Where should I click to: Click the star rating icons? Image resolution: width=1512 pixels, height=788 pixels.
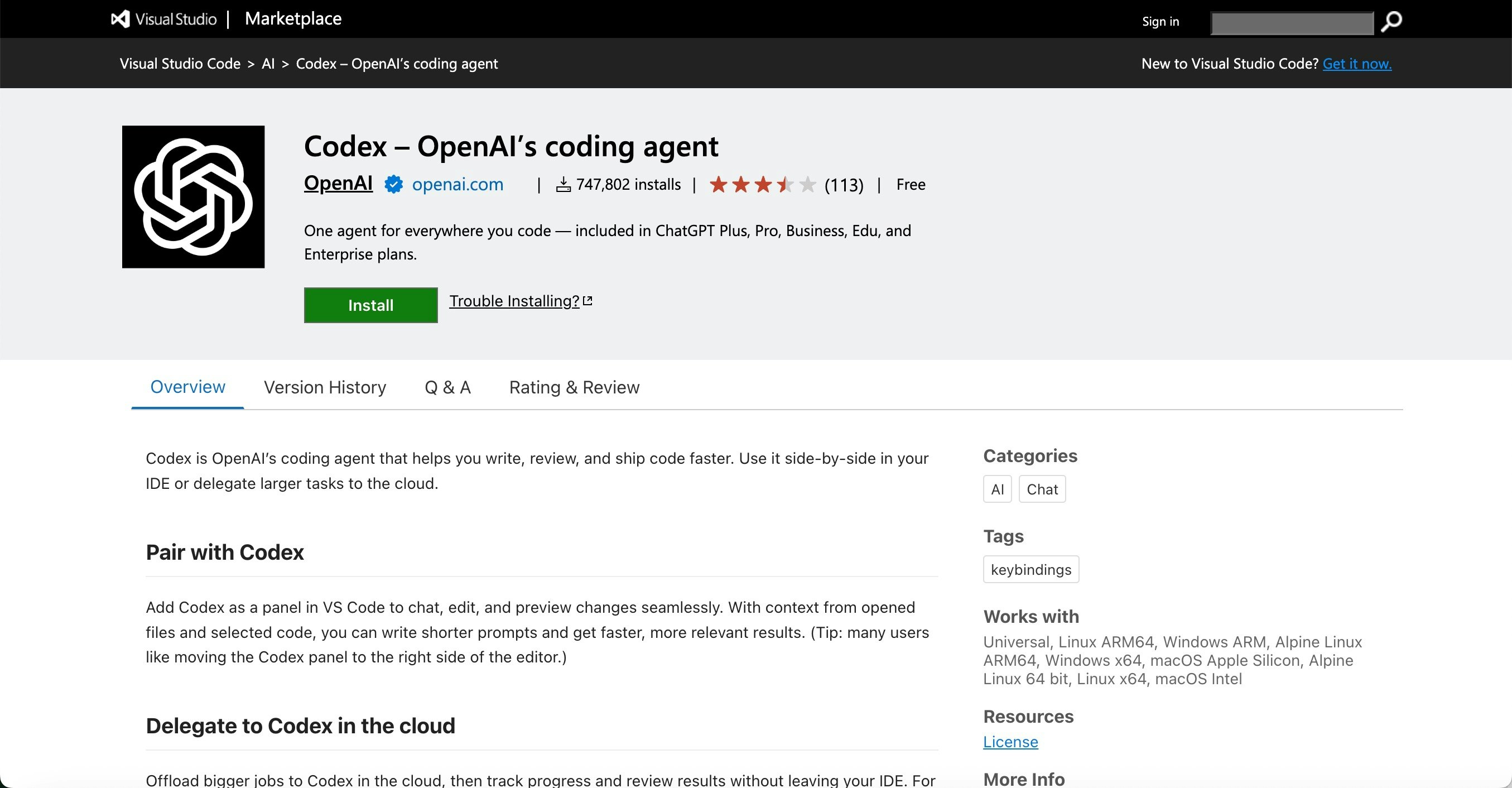762,185
